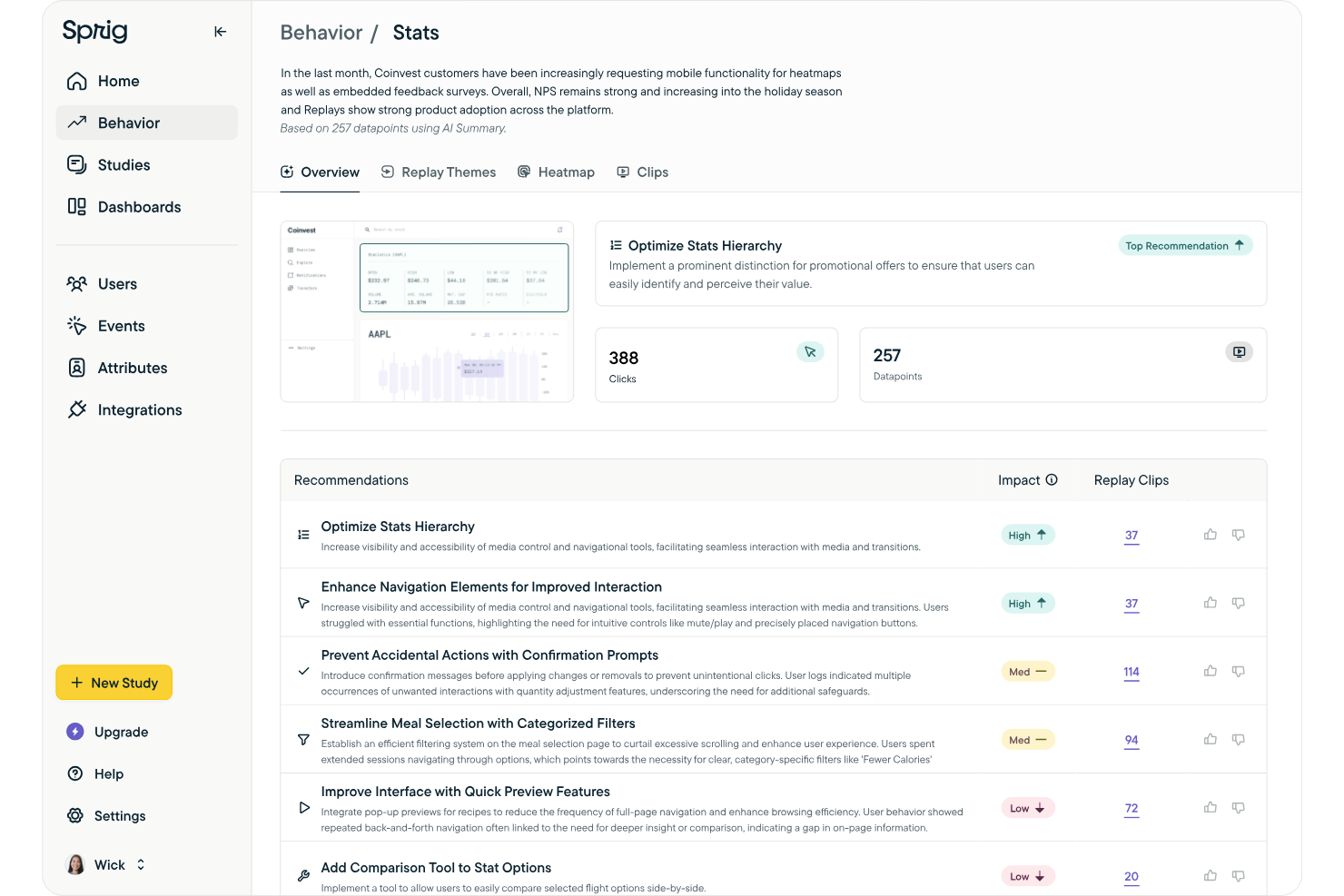Go to Events in the sidebar
Screen dimensions: 1344x896
(121, 326)
